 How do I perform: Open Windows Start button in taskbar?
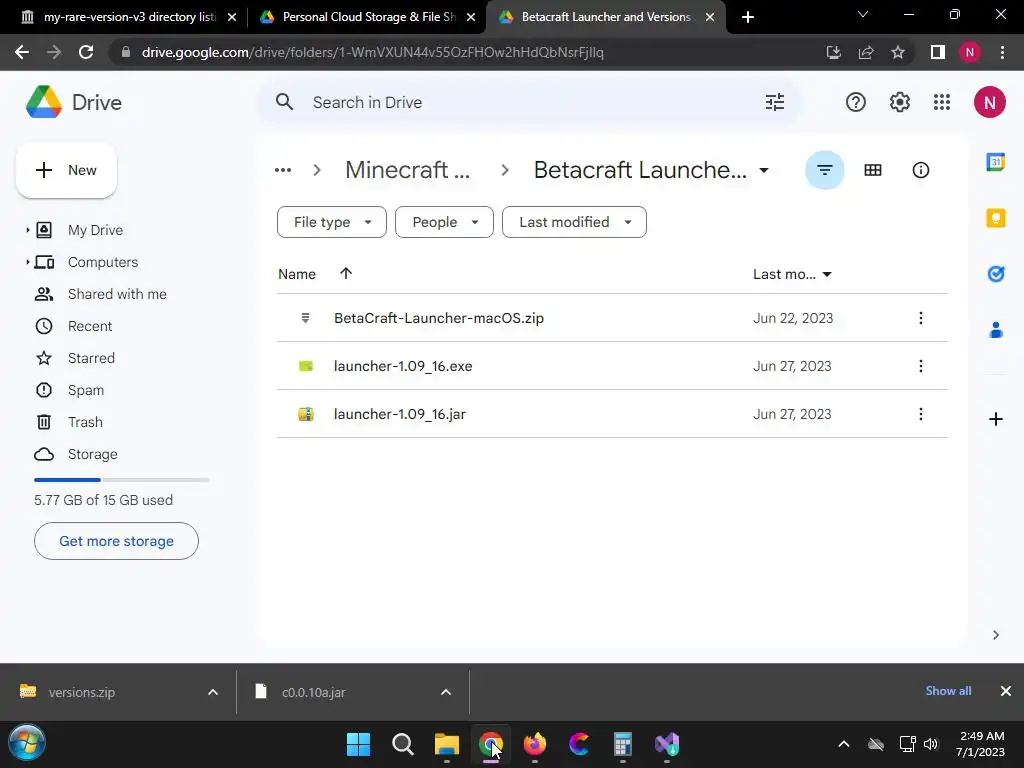coord(358,744)
